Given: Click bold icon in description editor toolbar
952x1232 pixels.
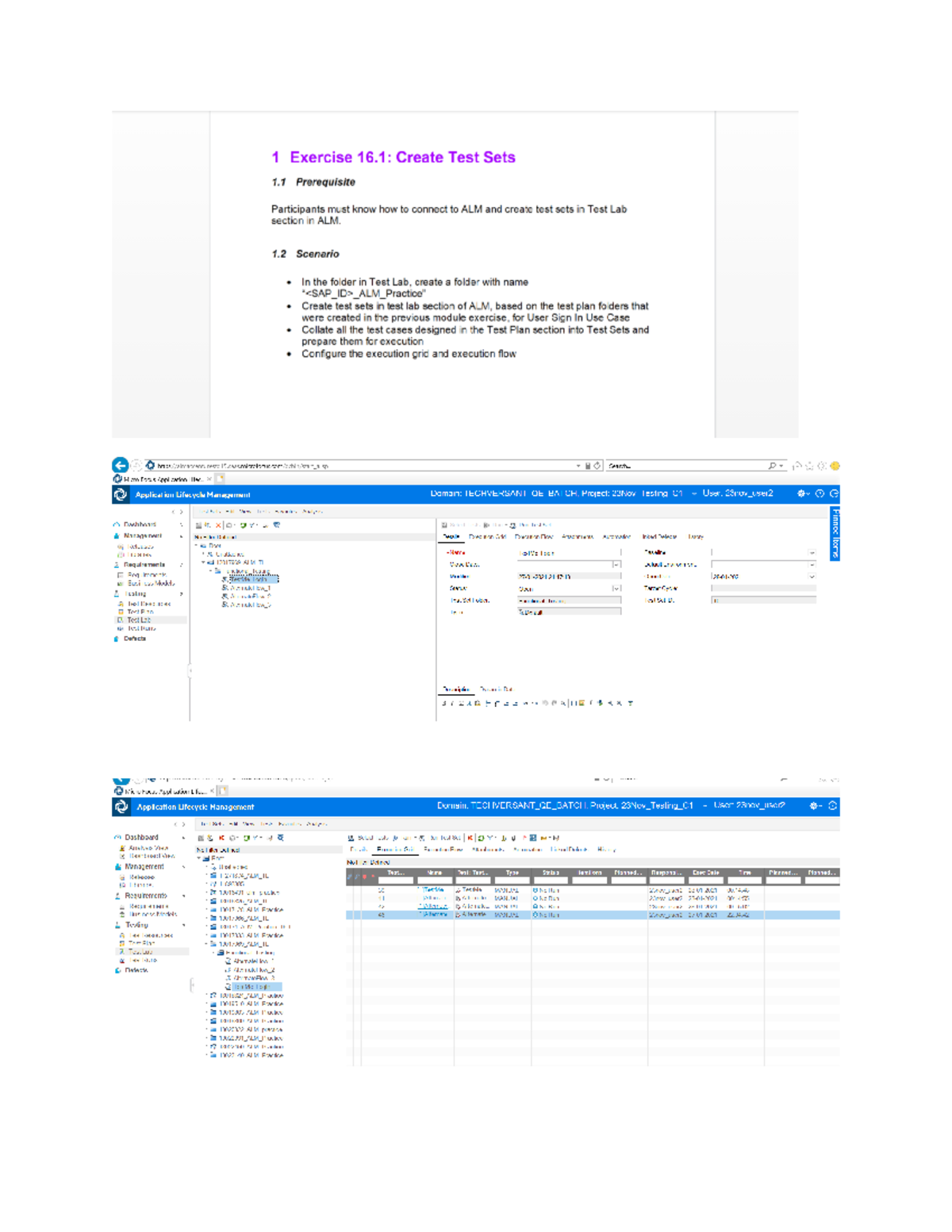Looking at the screenshot, I should click(x=443, y=703).
